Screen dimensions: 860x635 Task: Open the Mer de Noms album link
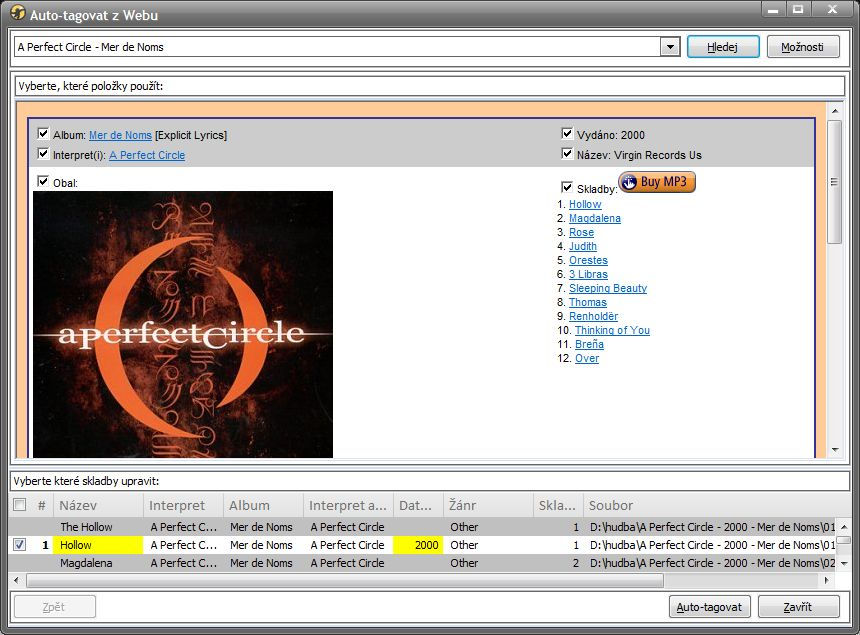120,135
